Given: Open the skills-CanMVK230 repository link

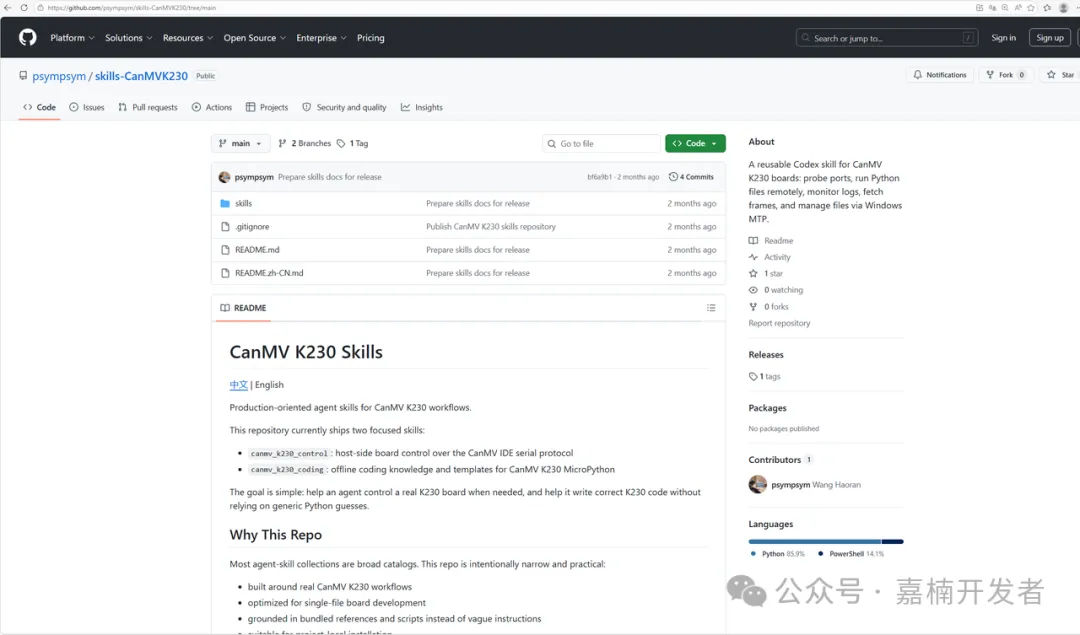Looking at the screenshot, I should [141, 76].
